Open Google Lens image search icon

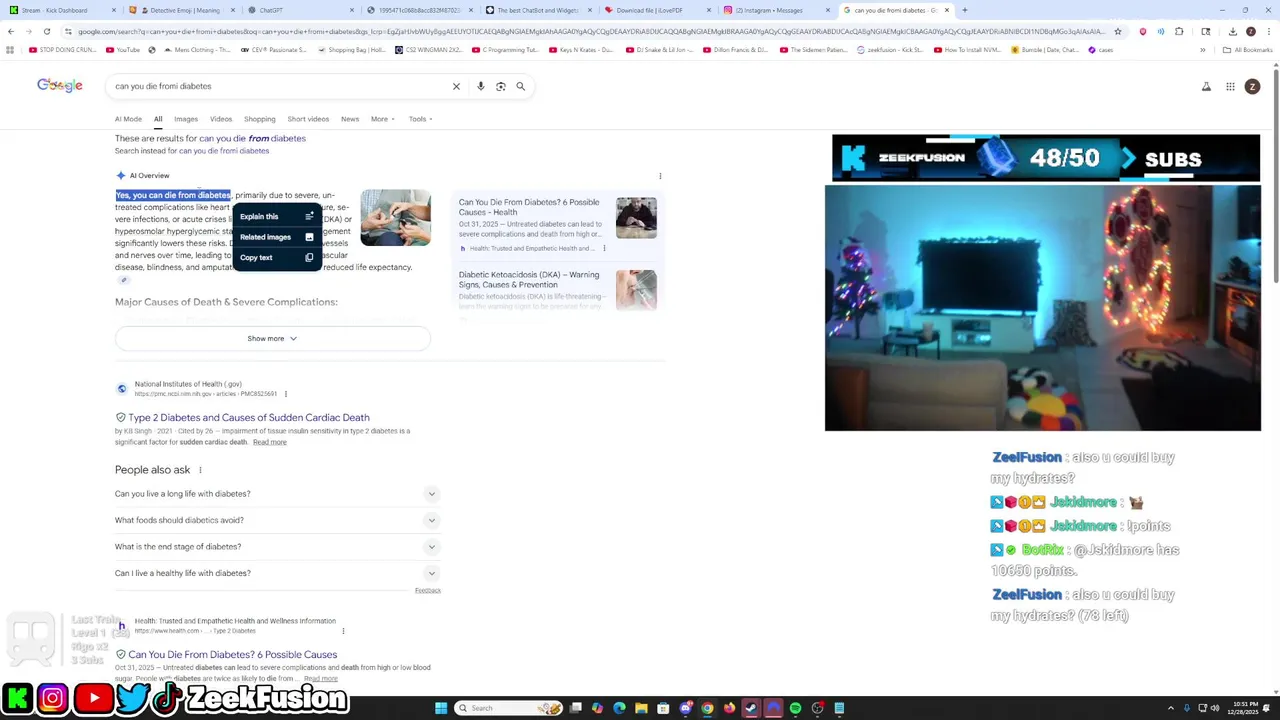pyautogui.click(x=501, y=86)
